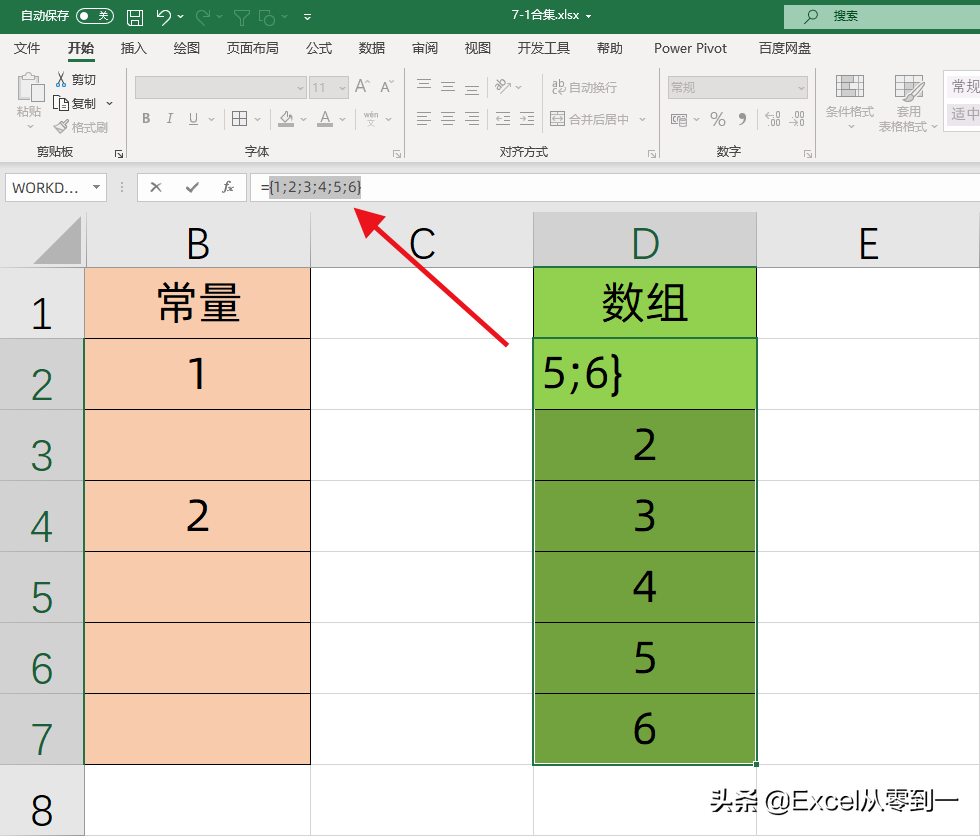Image resolution: width=980 pixels, height=836 pixels.
Task: Open the font size dropdown
Action: coord(342,87)
